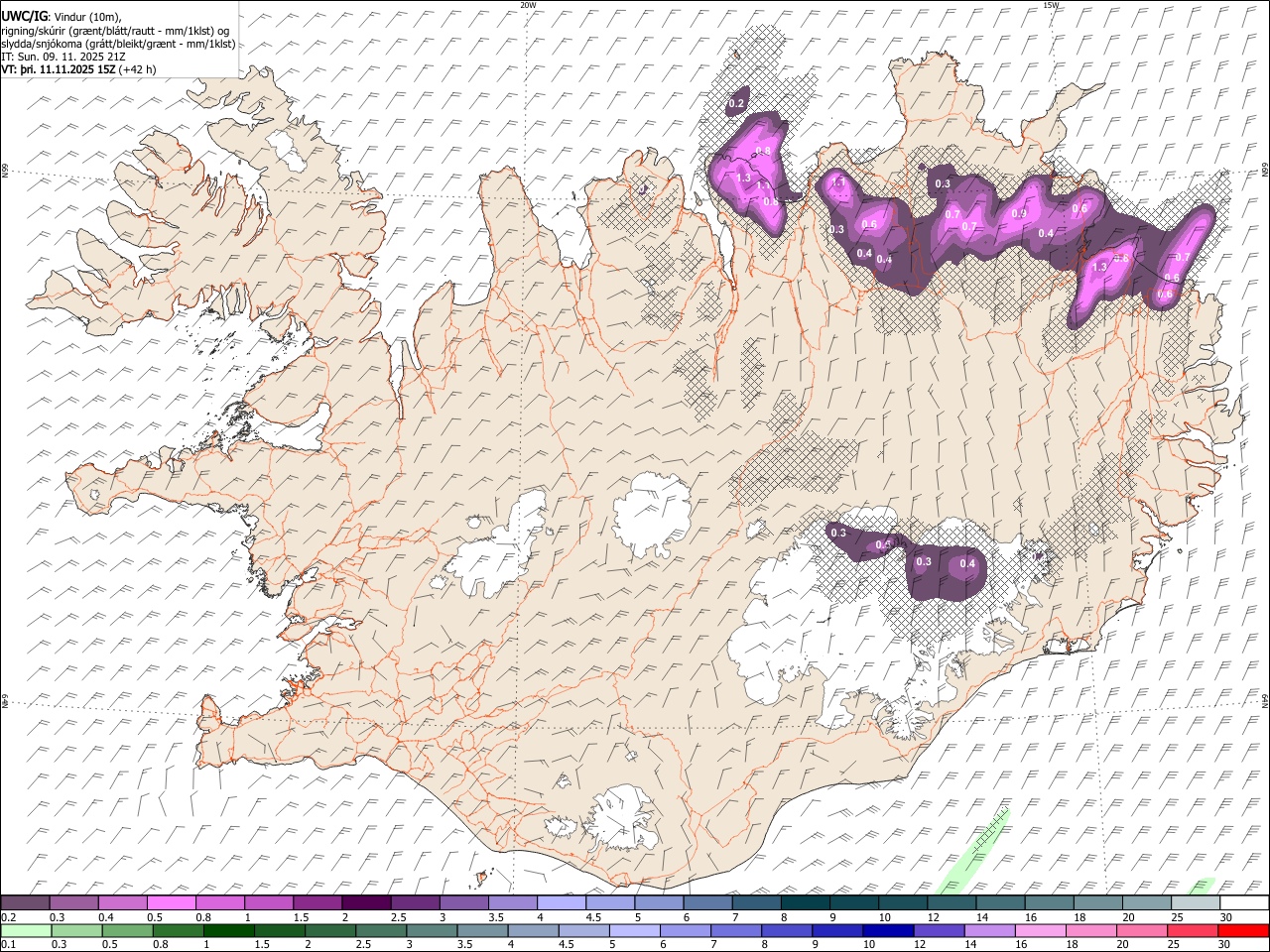Click the pale green rain swatch labeled 0.1

click(x=26, y=930)
